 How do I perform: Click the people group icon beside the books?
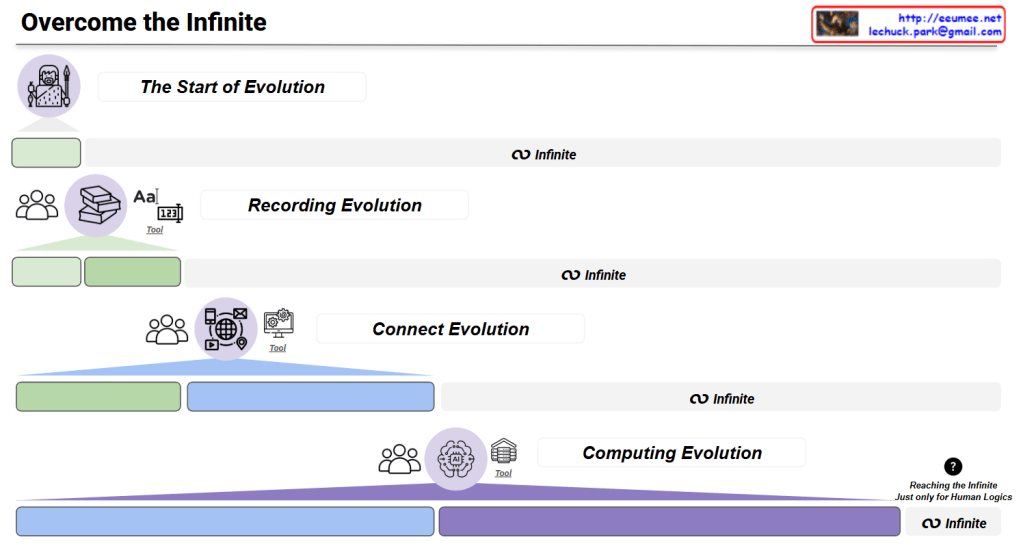coord(38,205)
